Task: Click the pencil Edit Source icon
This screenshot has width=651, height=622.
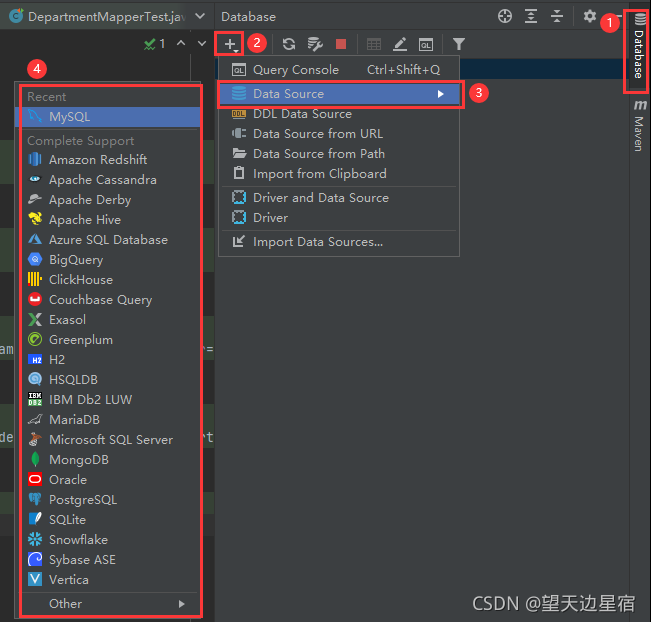Action: (399, 44)
